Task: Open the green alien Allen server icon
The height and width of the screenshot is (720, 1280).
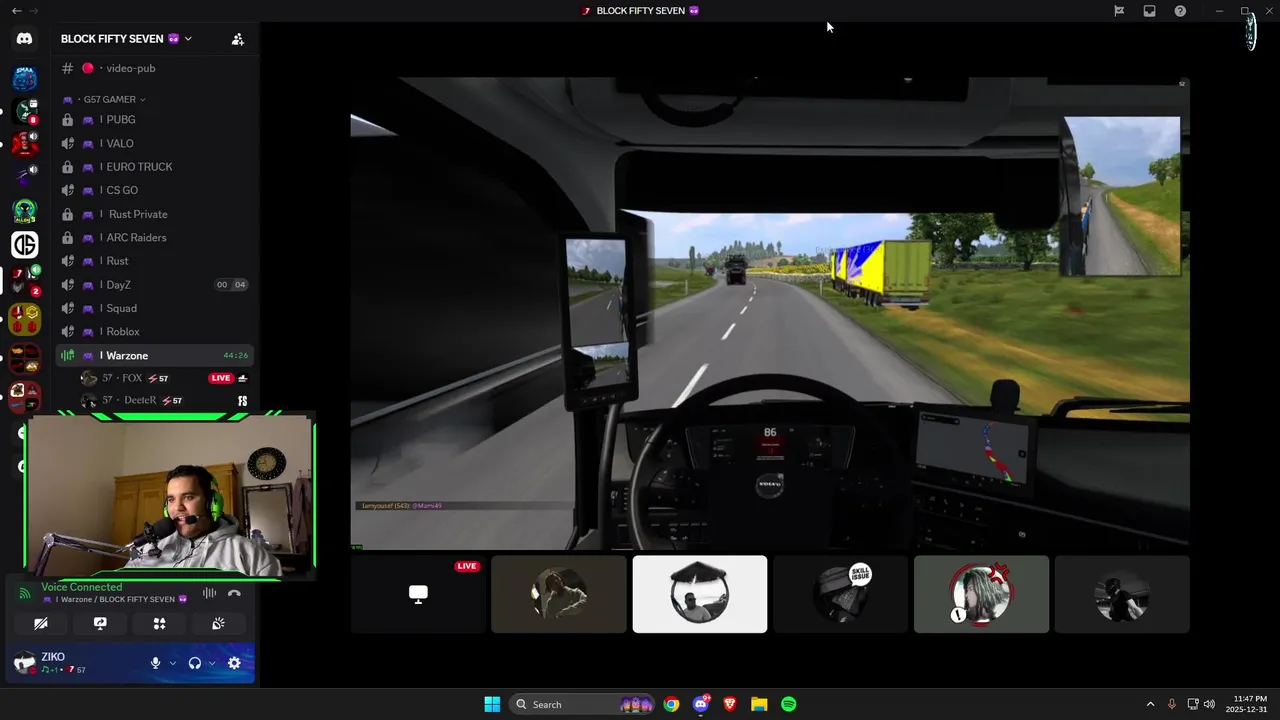Action: 25,211
